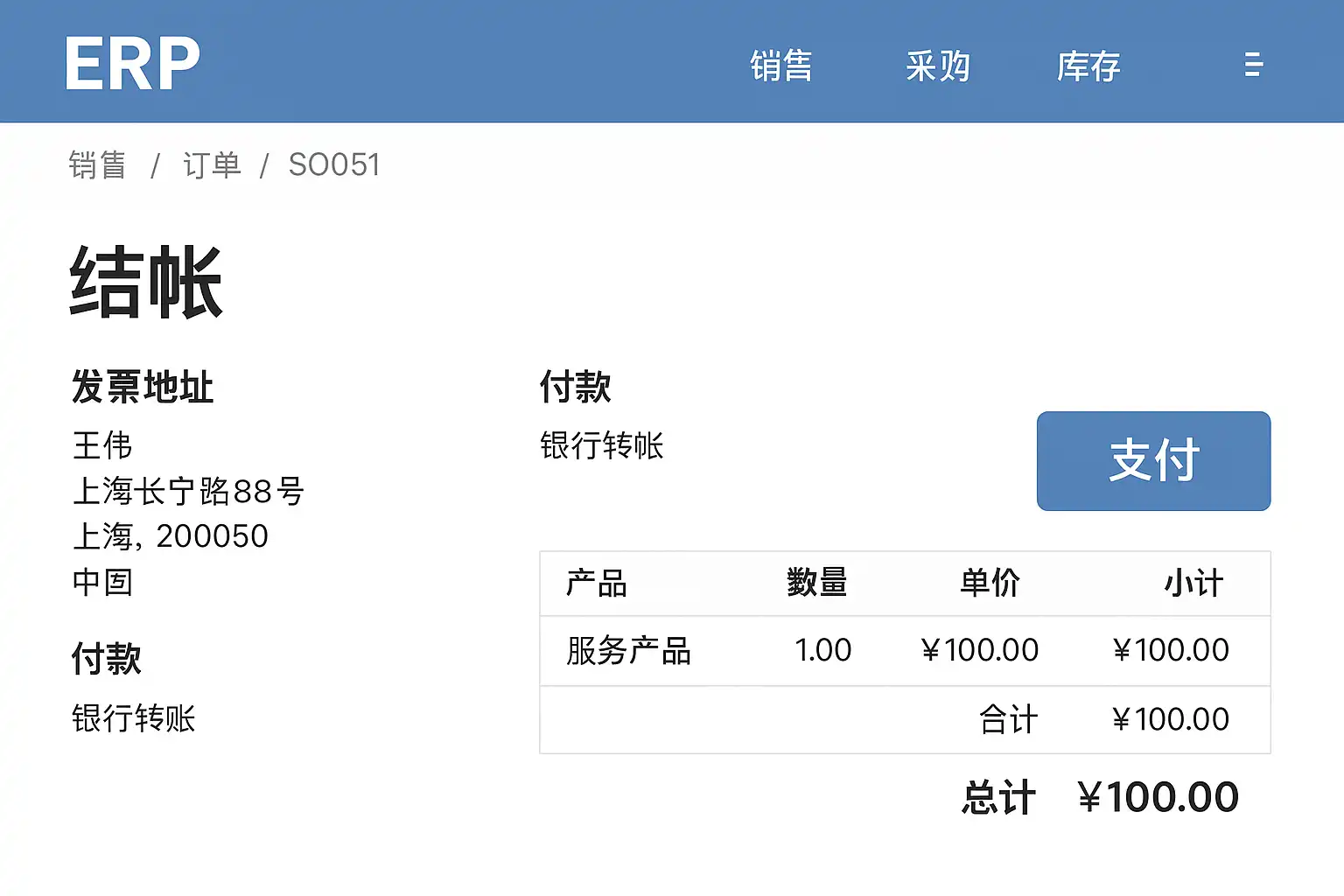Image resolution: width=1344 pixels, height=896 pixels.
Task: Click the 产品 column header
Action: coord(596,584)
